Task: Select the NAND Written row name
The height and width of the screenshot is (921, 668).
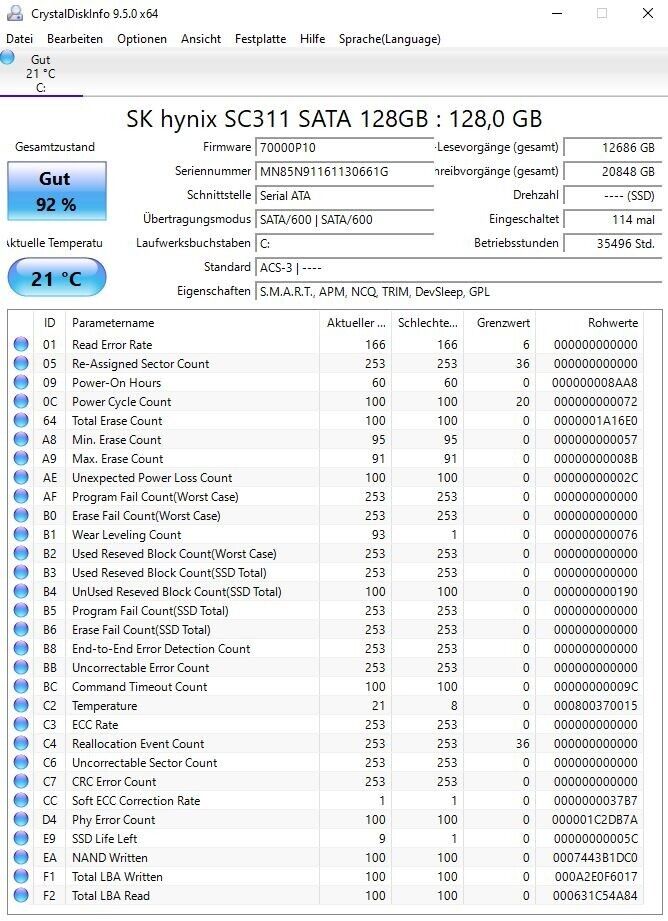Action: 110,858
